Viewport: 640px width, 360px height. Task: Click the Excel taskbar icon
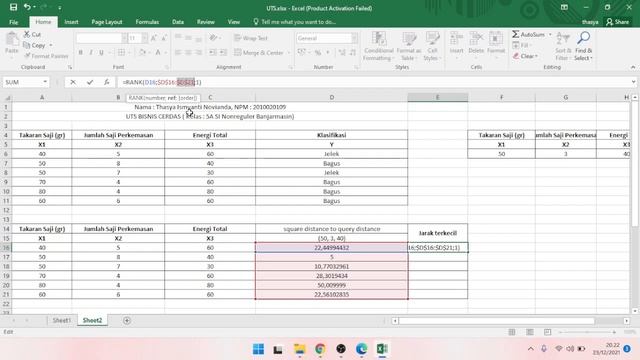pyautogui.click(x=382, y=349)
